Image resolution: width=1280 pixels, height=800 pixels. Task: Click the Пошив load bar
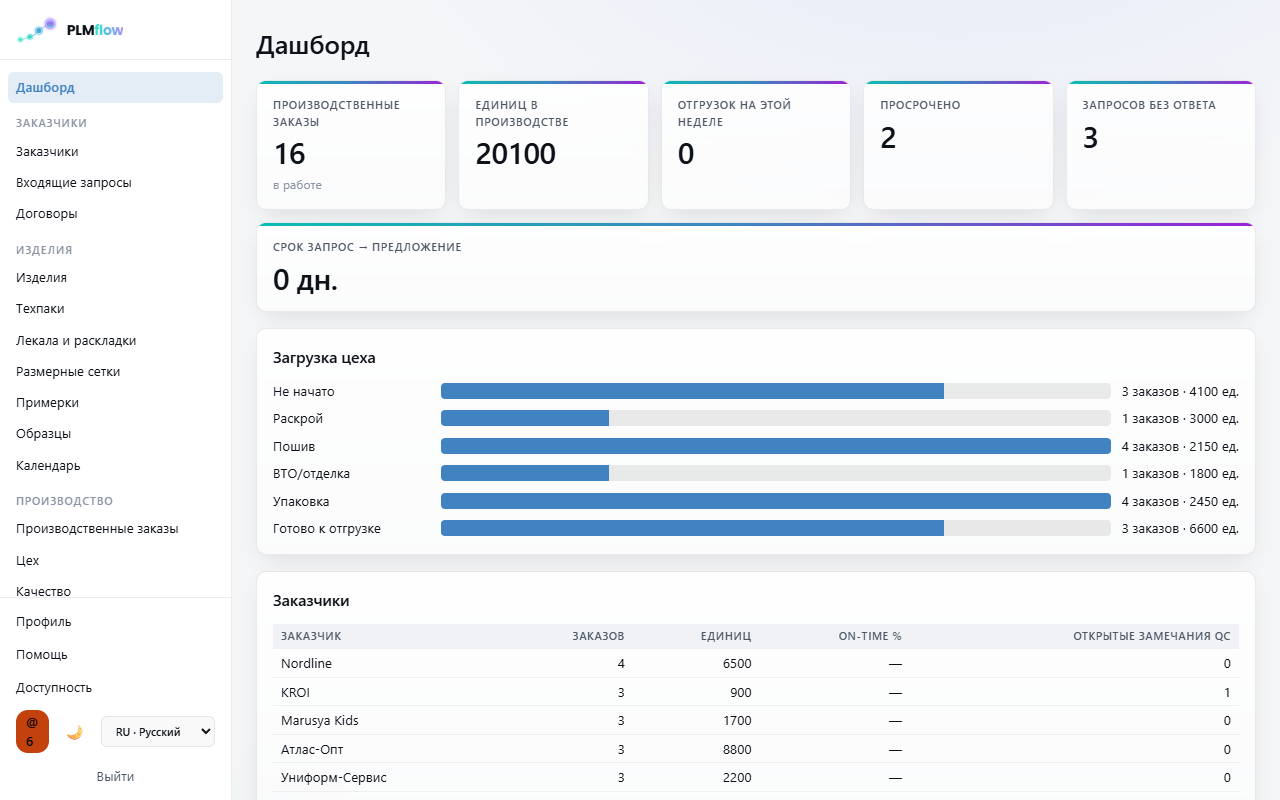click(x=776, y=446)
